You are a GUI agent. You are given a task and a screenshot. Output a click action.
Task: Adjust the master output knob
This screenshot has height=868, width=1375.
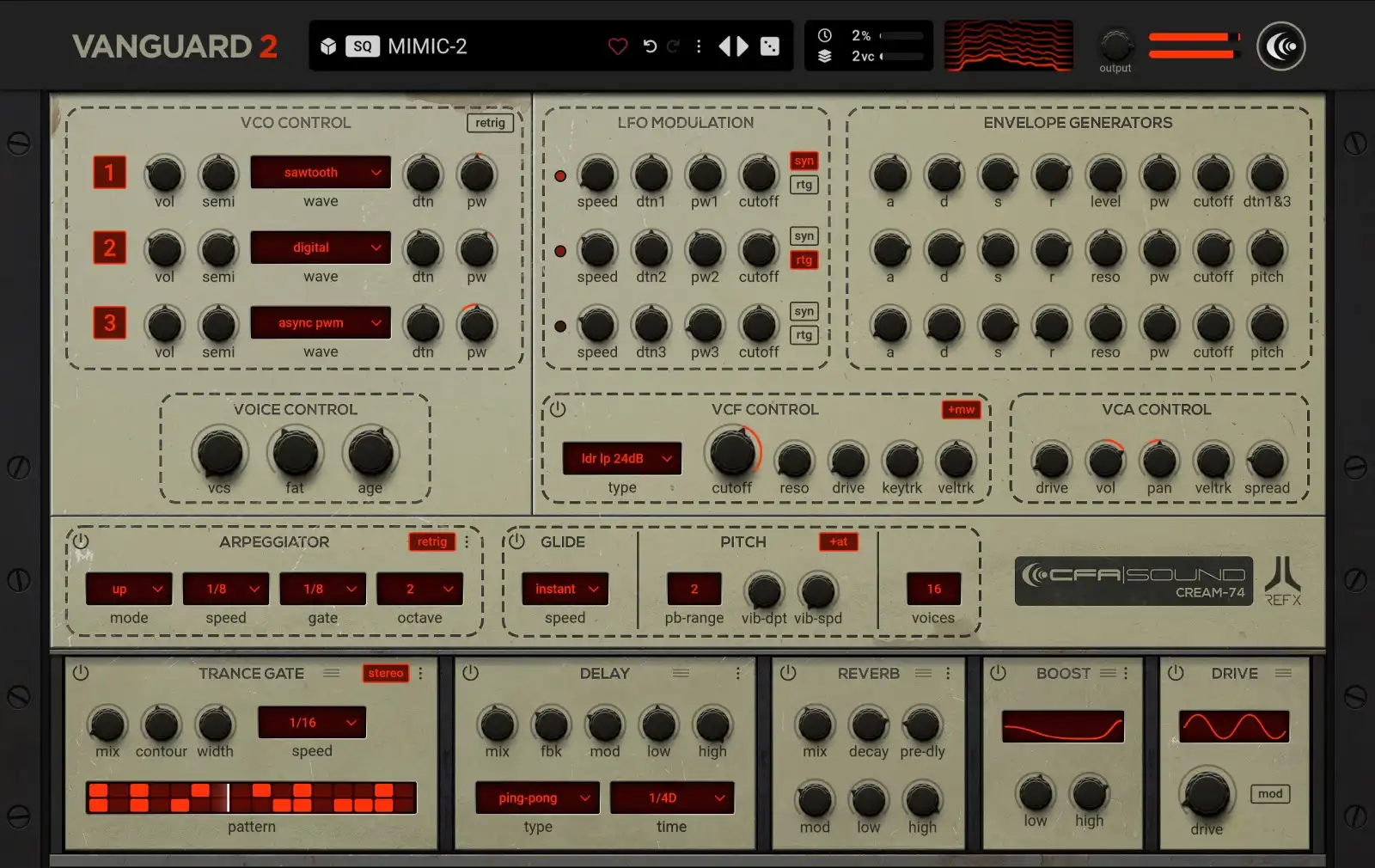pyautogui.click(x=1115, y=45)
